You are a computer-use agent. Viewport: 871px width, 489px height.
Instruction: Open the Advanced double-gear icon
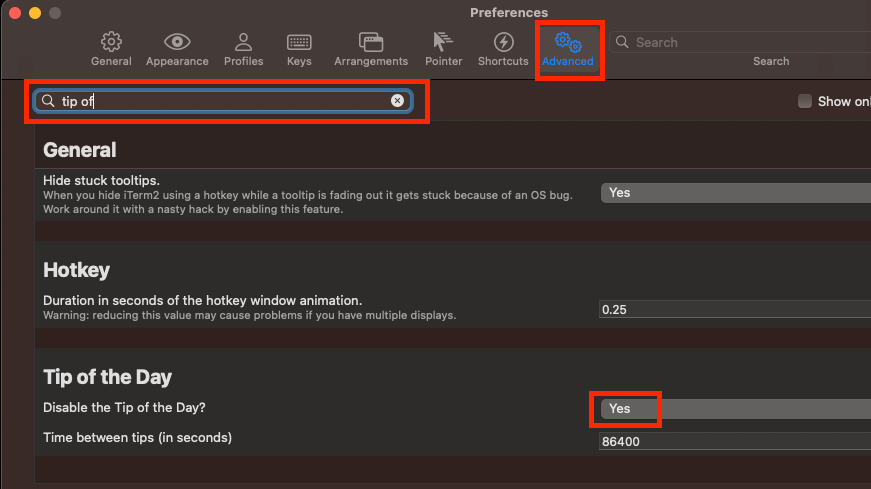coord(568,42)
